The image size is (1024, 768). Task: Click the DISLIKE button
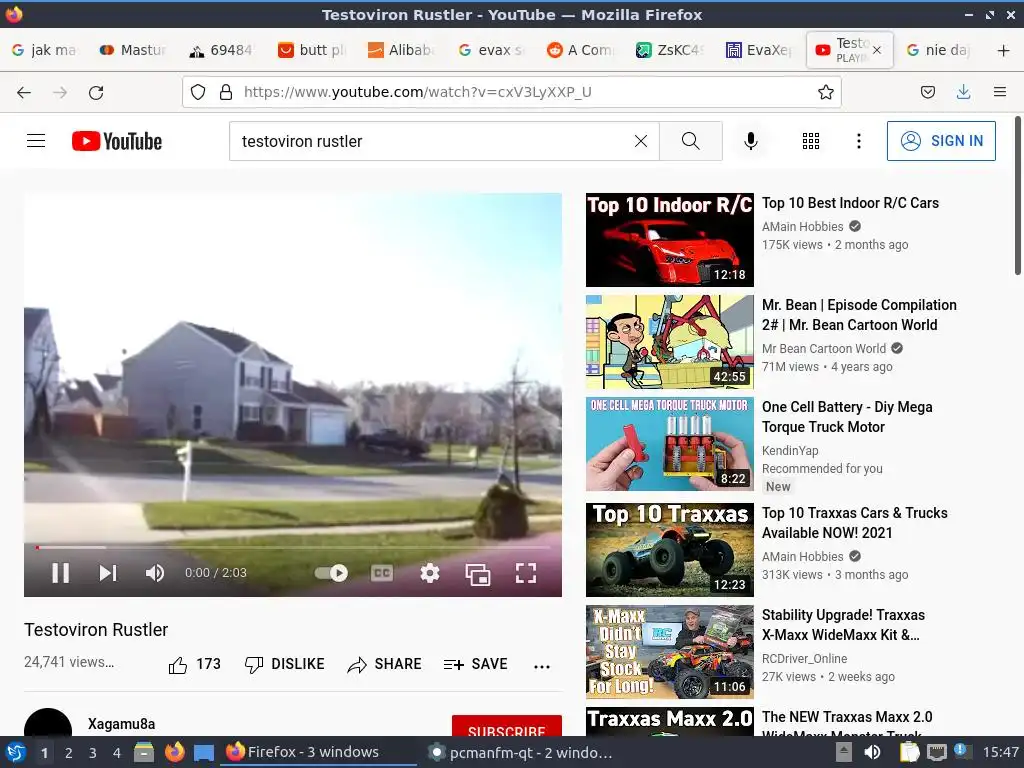coord(284,664)
